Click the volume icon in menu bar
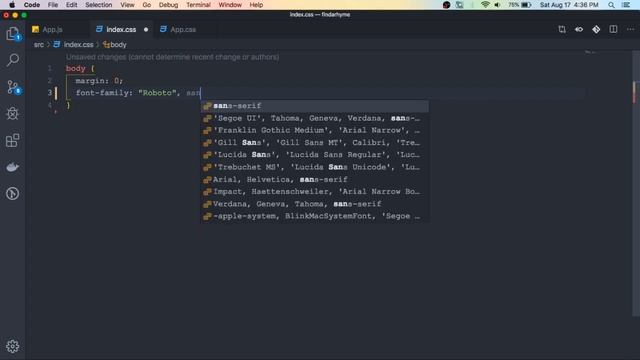This screenshot has width=640, height=360. (x=497, y=5)
